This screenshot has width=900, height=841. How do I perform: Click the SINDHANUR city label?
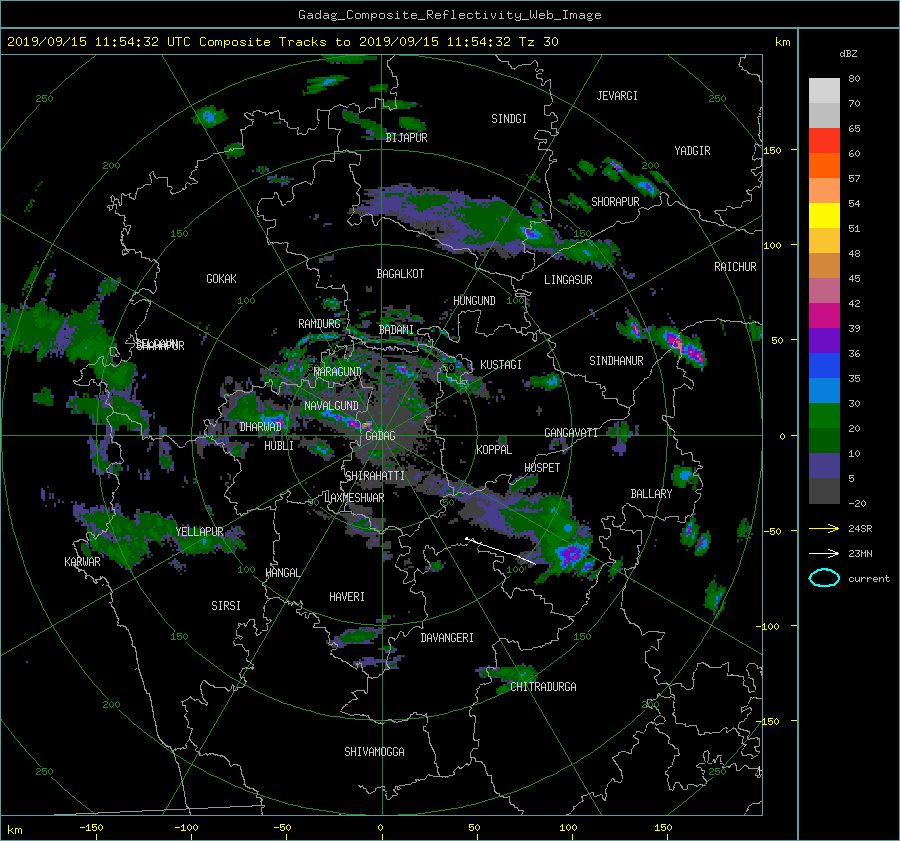tap(616, 361)
